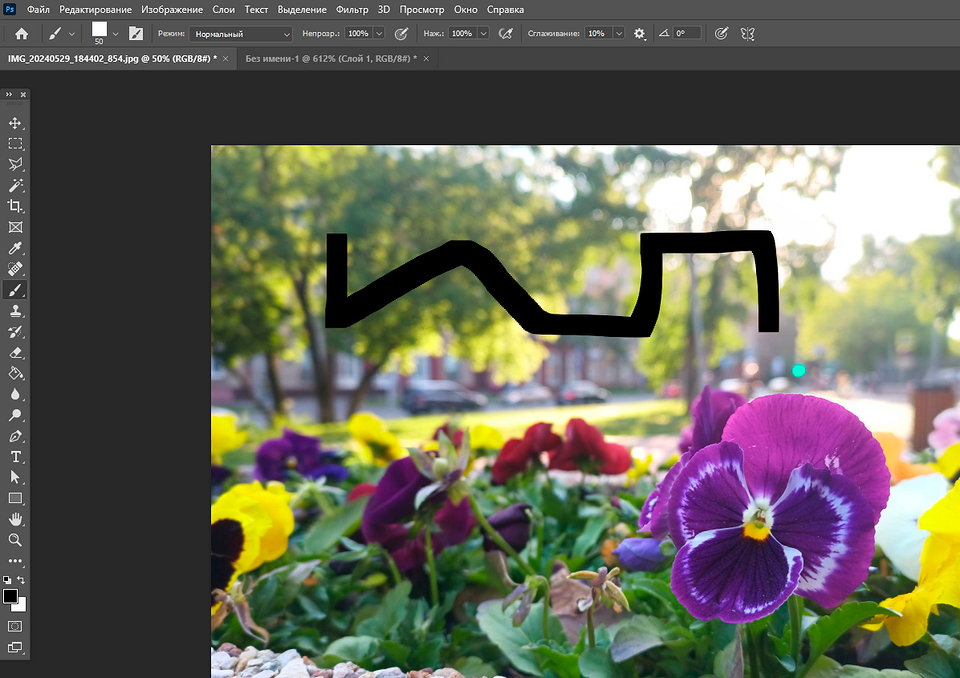Select the Move tool
960x678 pixels.
tap(15, 123)
